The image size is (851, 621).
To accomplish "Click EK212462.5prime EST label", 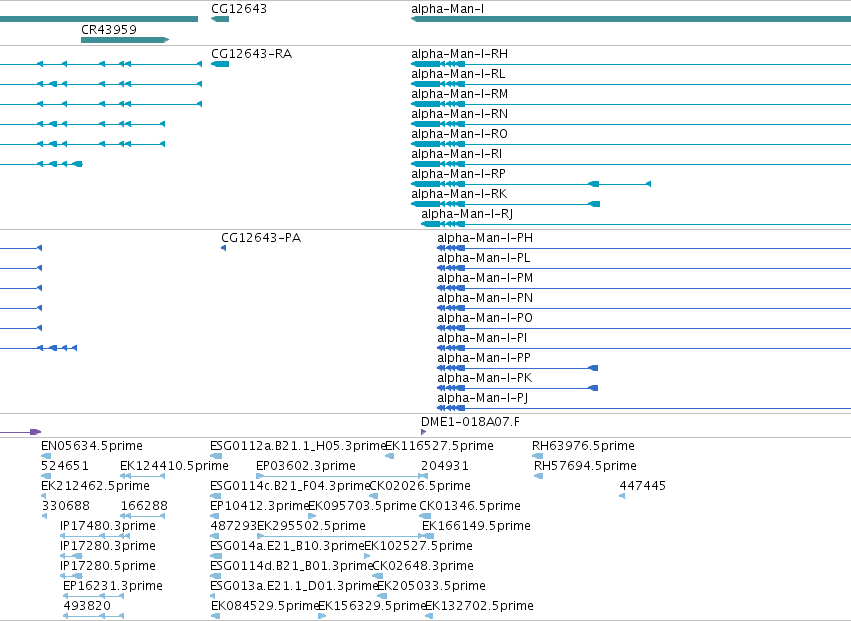I will pos(96,486).
